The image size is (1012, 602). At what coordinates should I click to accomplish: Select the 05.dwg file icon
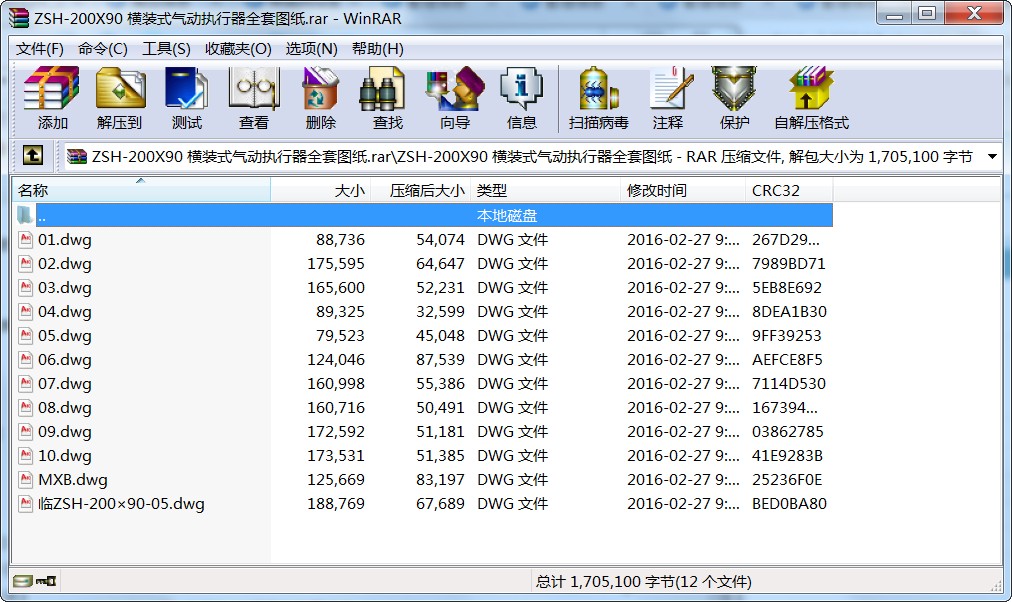(x=26, y=336)
